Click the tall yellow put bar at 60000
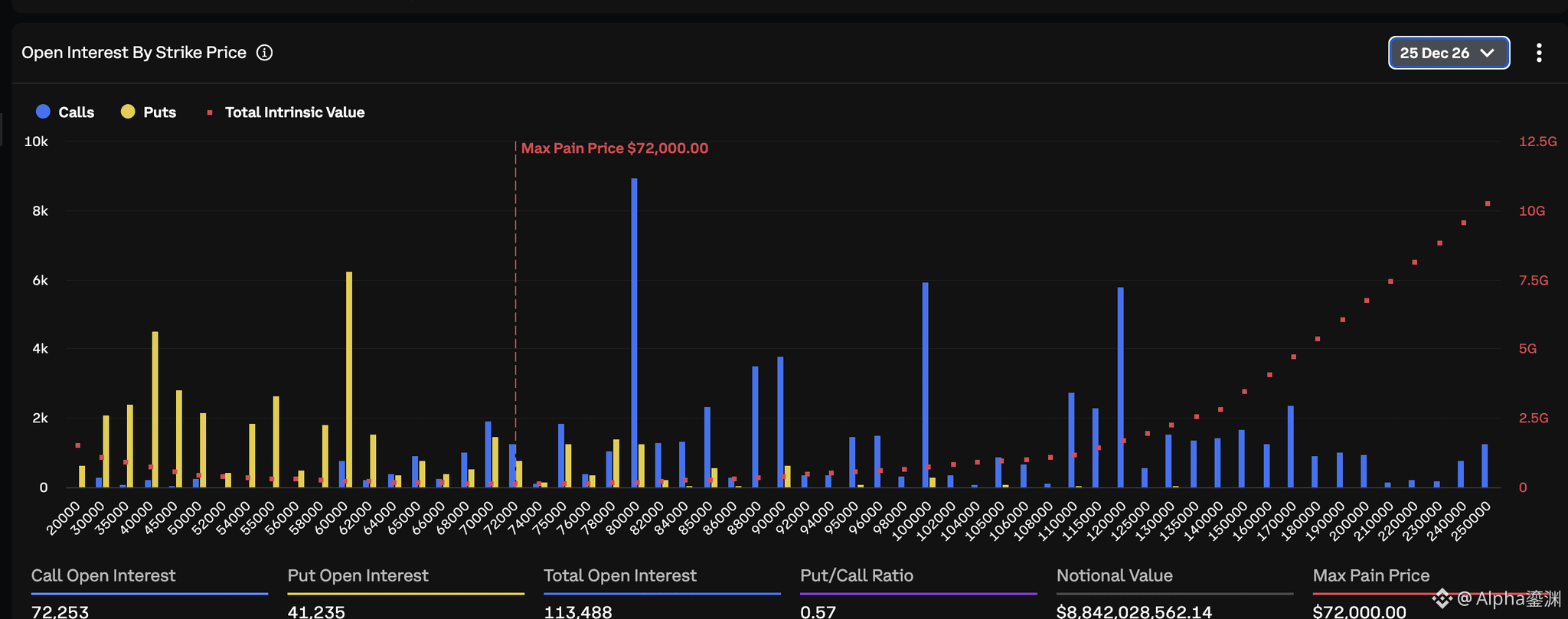This screenshot has width=1568, height=619. coord(349,380)
